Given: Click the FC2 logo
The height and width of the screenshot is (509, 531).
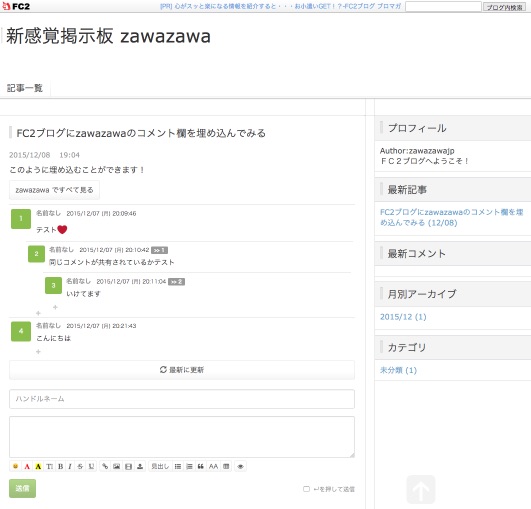Looking at the screenshot, I should tap(16, 6).
